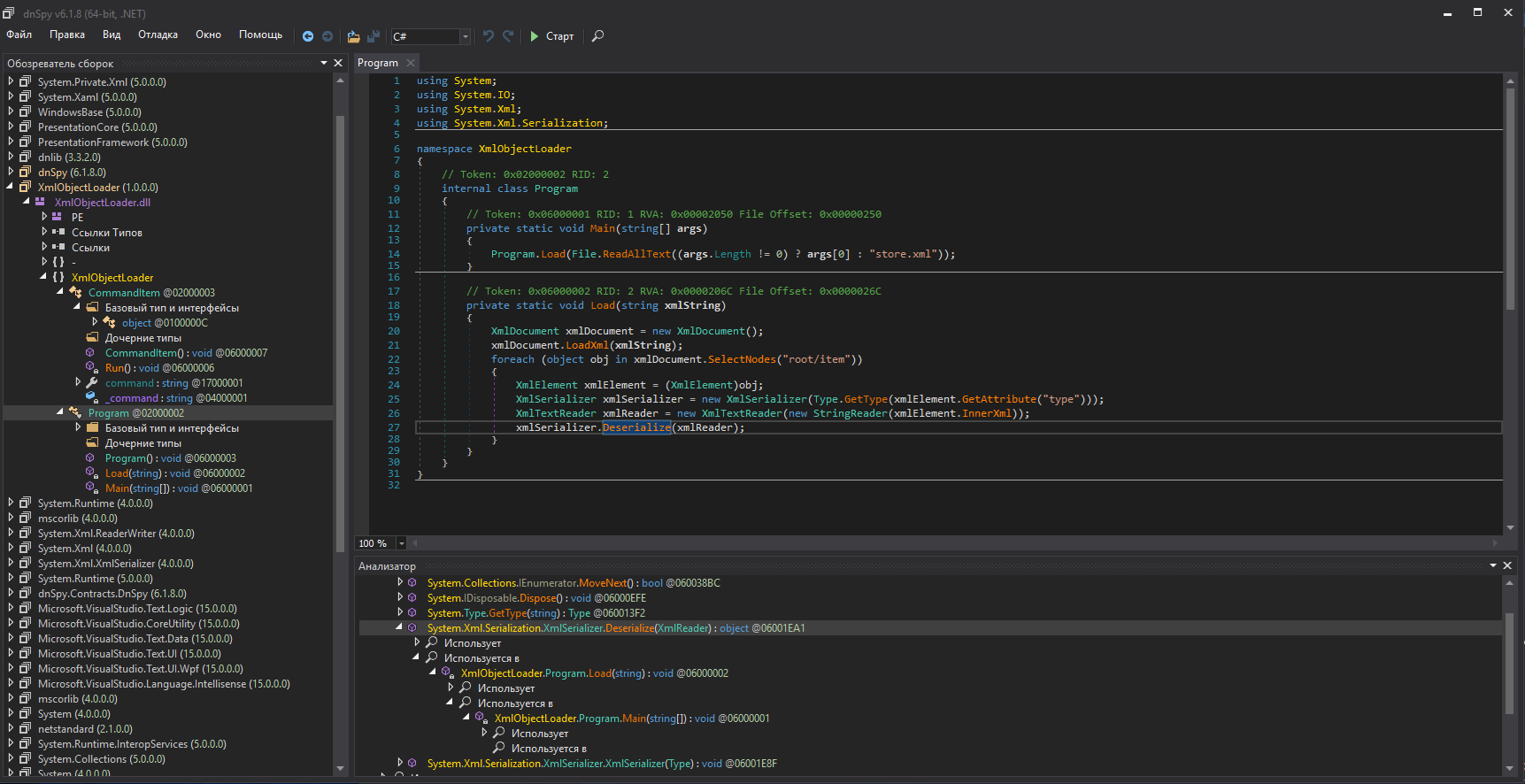The image size is (1525, 784).
Task: Select System.Xml.XmlSerializer (4.0.0.0) assembly
Action: click(115, 564)
